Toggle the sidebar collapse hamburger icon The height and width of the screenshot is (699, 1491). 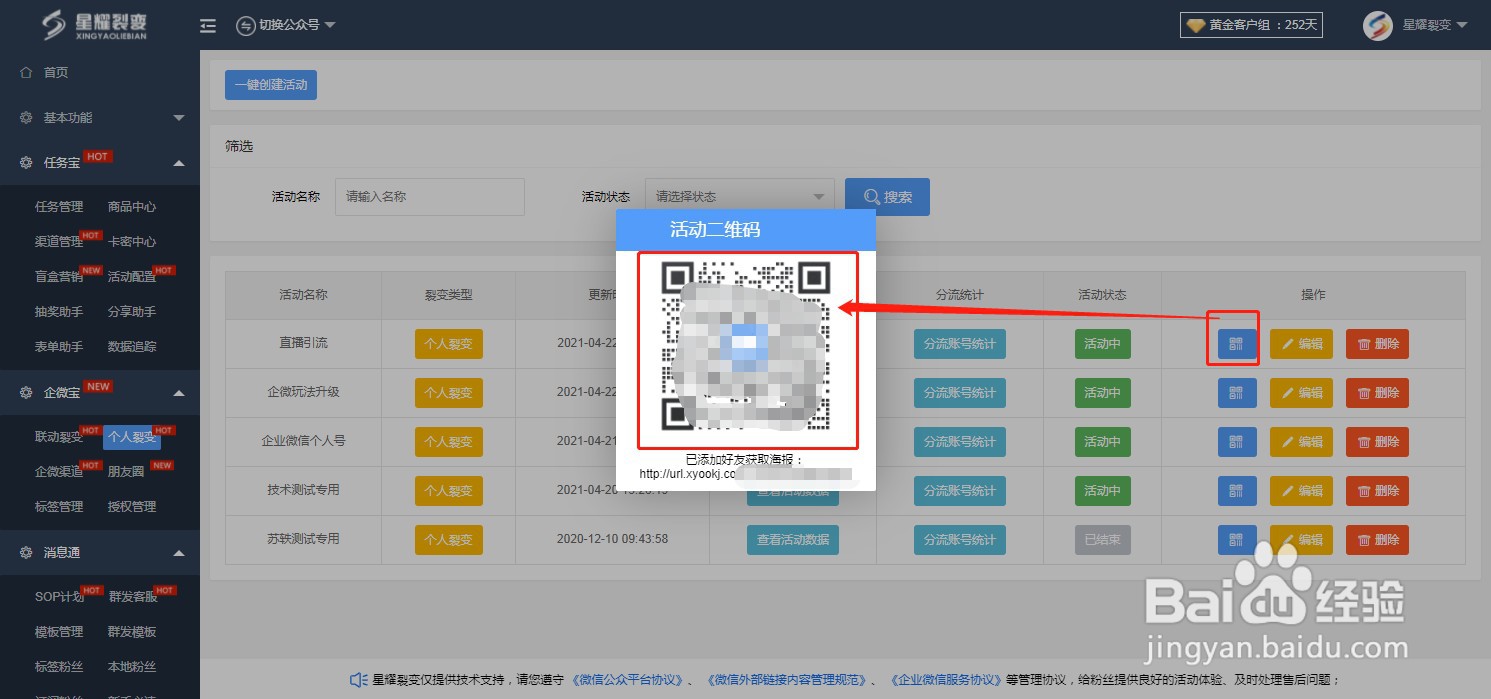pyautogui.click(x=208, y=25)
